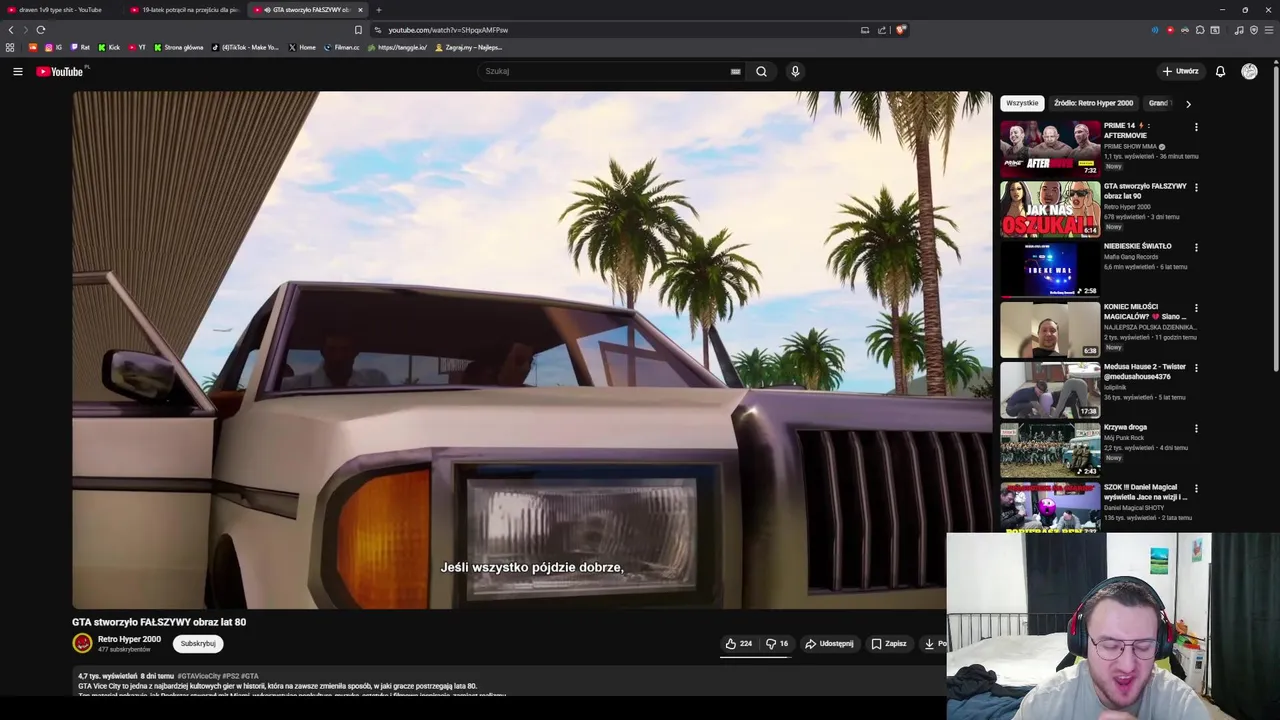The height and width of the screenshot is (720, 1280).
Task: Open PRIME 14 AFTERMOVIE video thumbnail
Action: pyautogui.click(x=1050, y=148)
